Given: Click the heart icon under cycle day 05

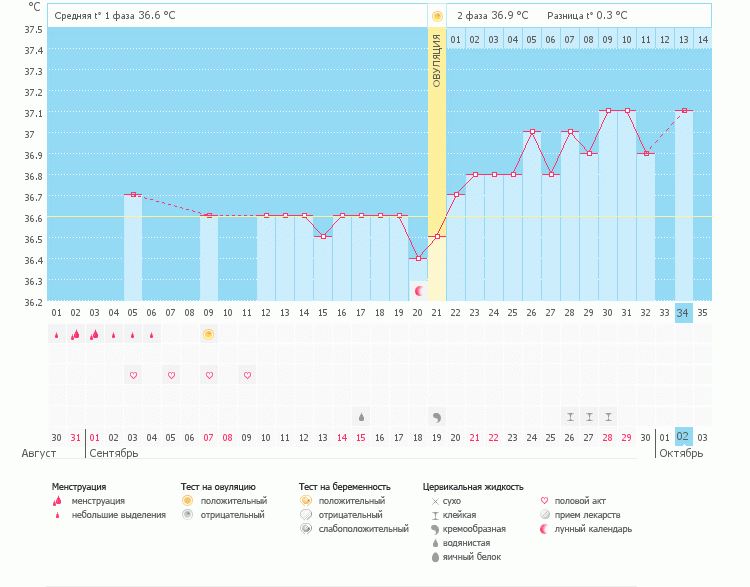Looking at the screenshot, I should (x=132, y=375).
